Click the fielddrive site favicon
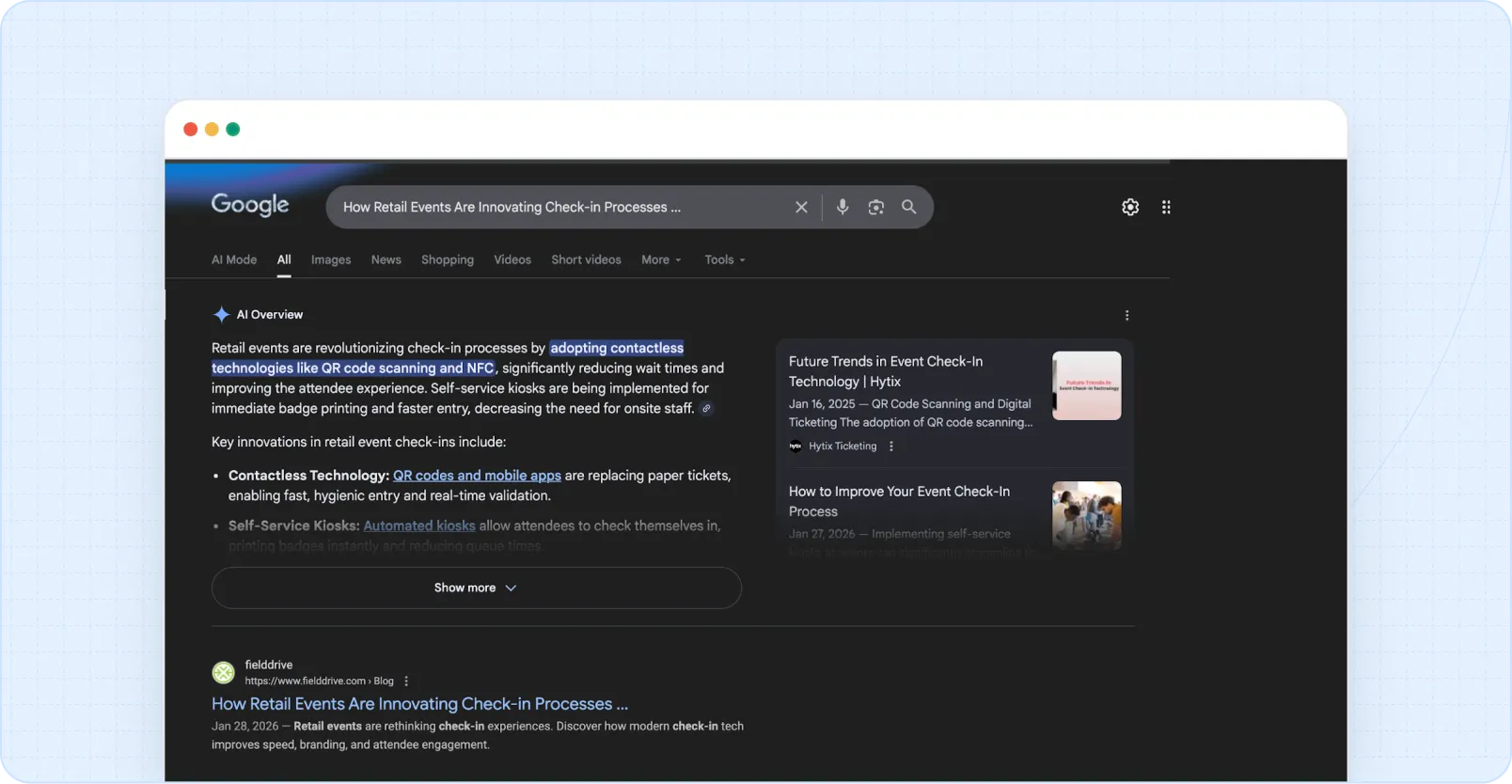Viewport: 1512px width, 784px height. tap(223, 672)
